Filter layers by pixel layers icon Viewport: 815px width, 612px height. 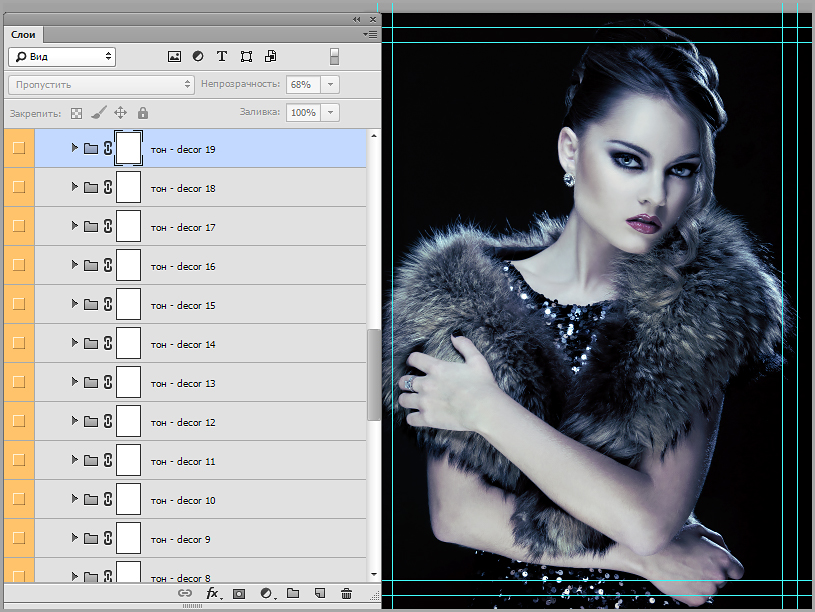click(174, 57)
